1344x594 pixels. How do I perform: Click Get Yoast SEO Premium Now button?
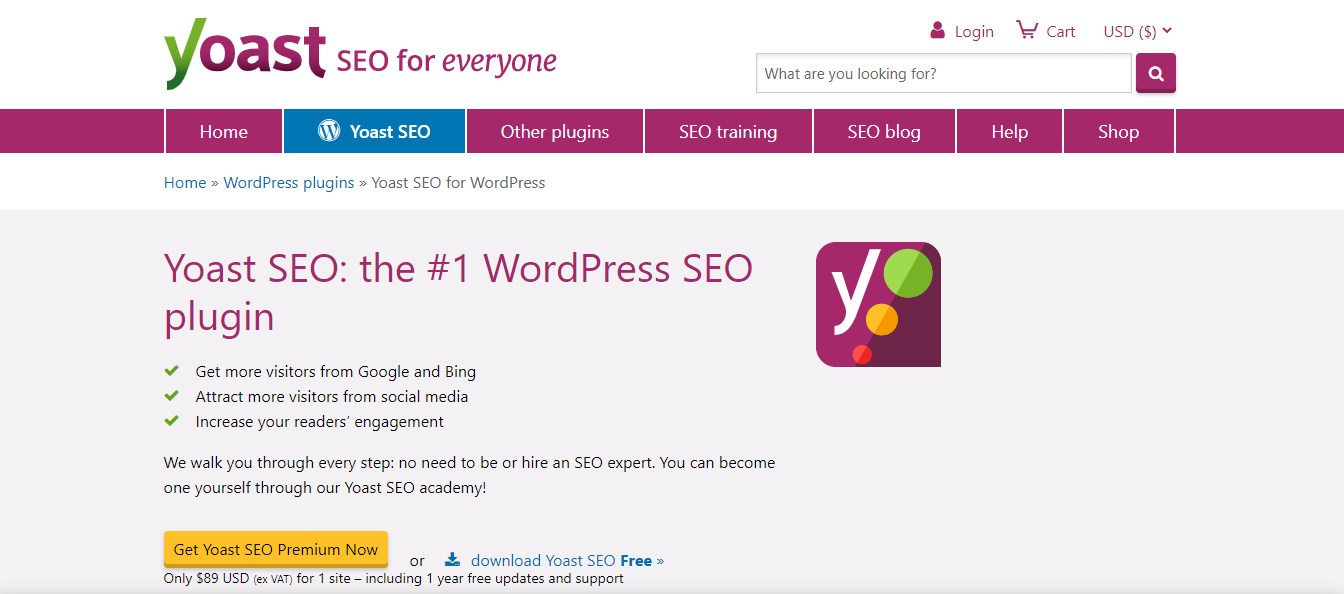click(276, 549)
